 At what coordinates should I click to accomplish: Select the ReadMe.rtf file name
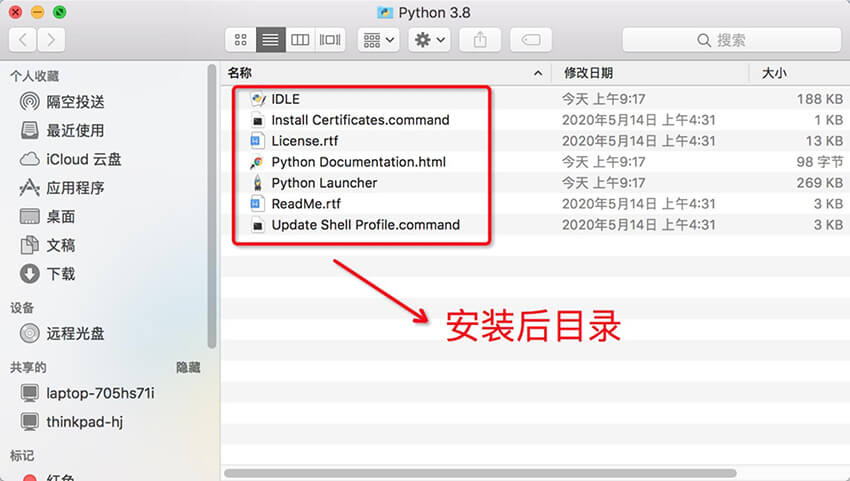306,204
